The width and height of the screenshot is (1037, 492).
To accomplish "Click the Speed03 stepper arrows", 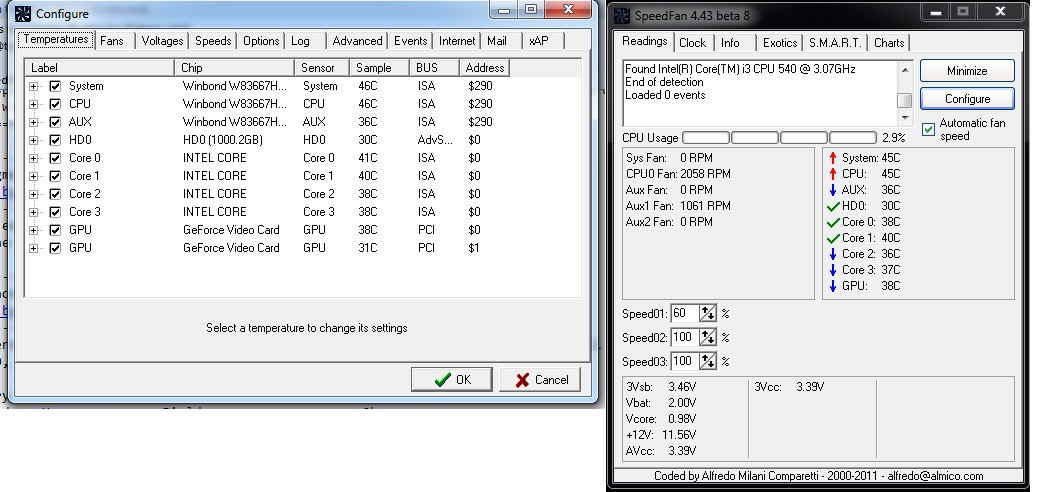I will pos(708,362).
